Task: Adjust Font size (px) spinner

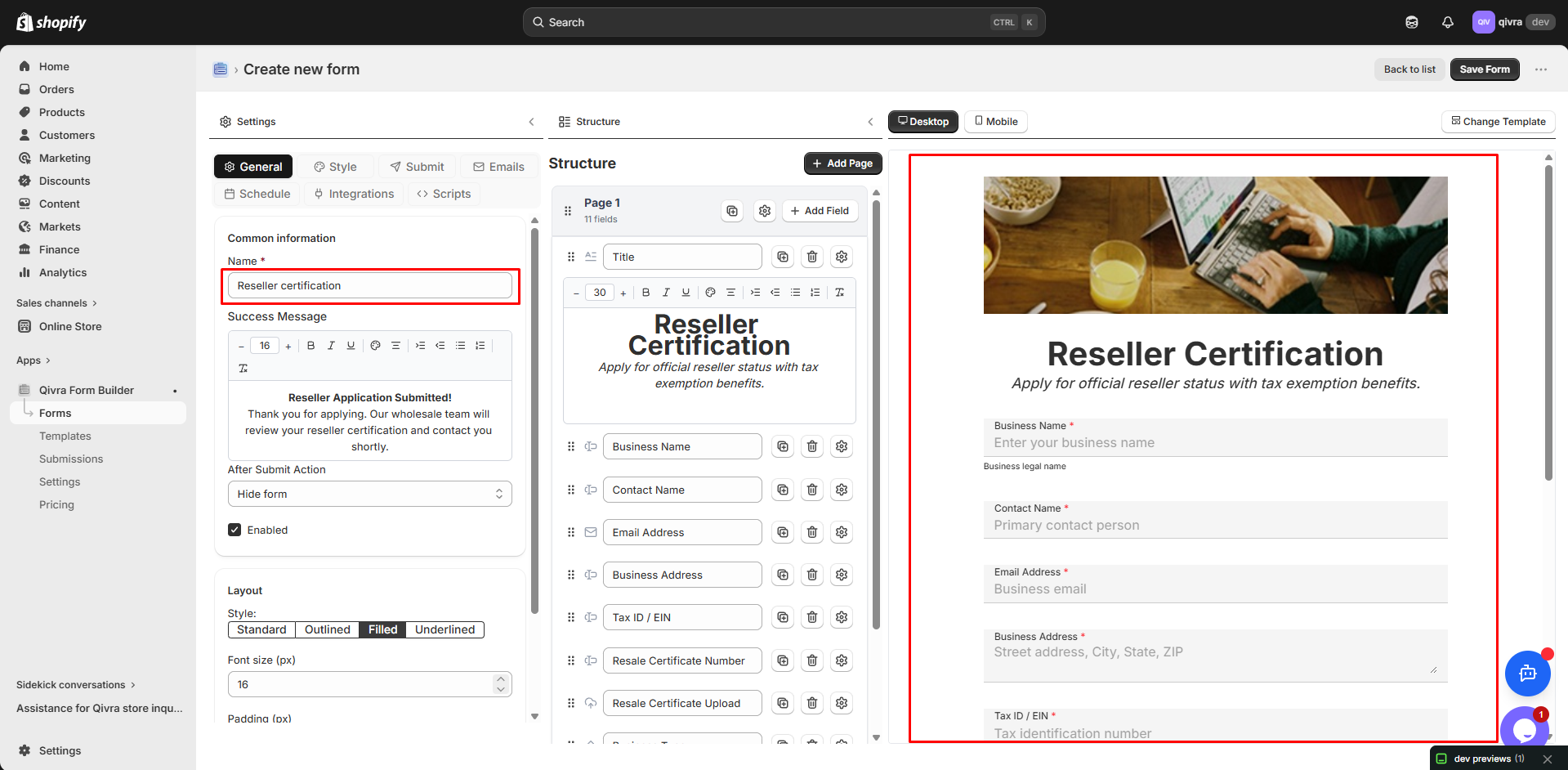Action: click(x=501, y=684)
